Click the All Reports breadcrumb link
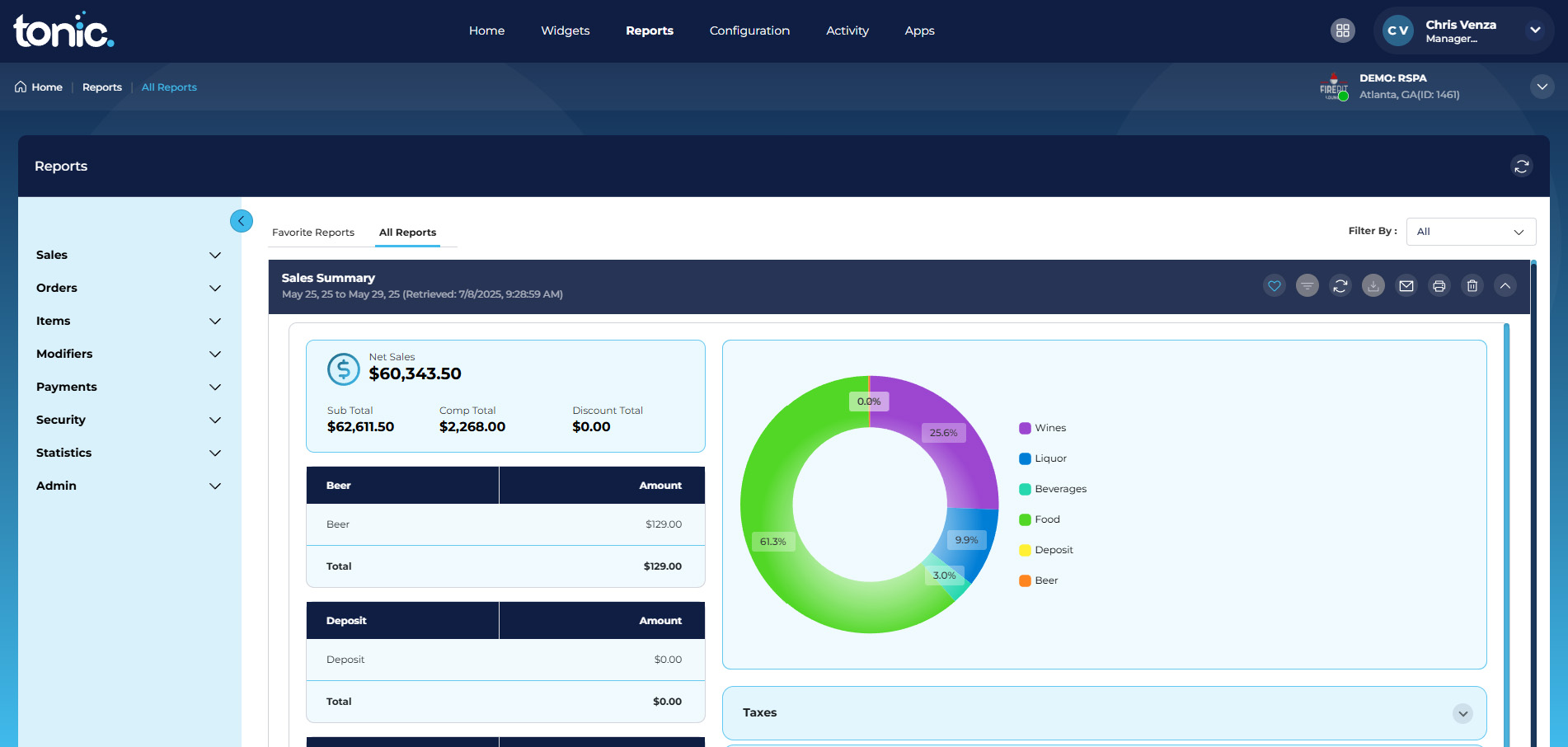 (169, 87)
